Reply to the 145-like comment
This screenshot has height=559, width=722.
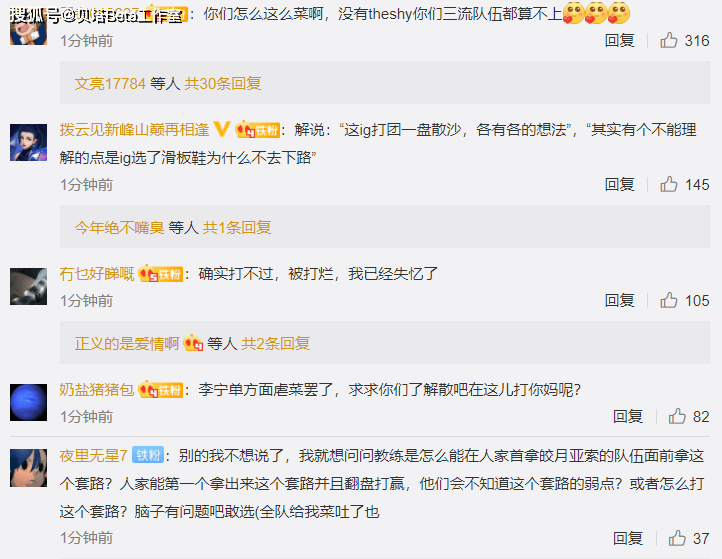point(620,184)
